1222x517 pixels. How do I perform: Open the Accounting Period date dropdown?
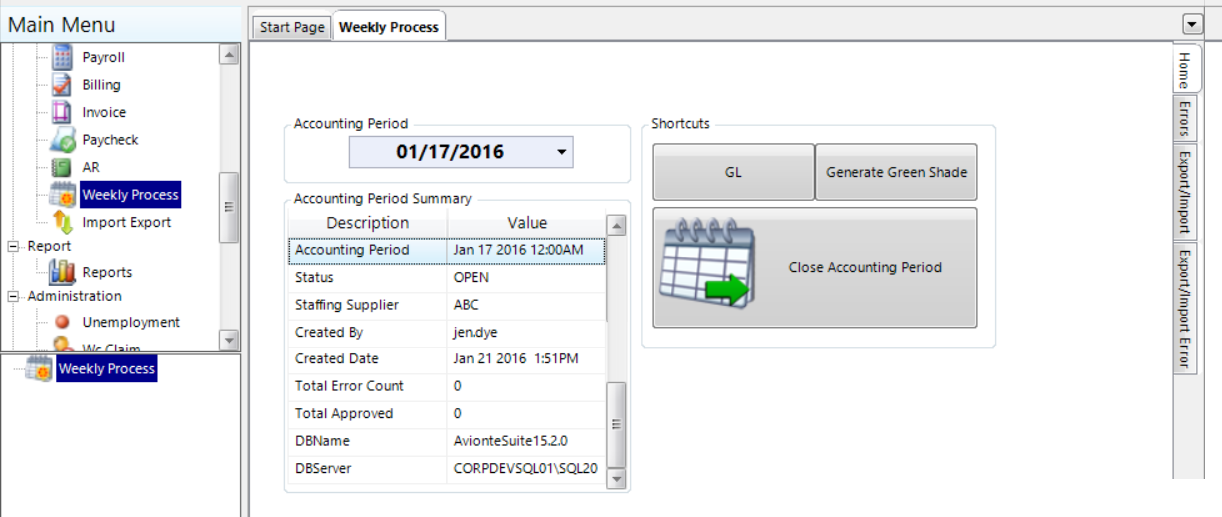point(562,153)
